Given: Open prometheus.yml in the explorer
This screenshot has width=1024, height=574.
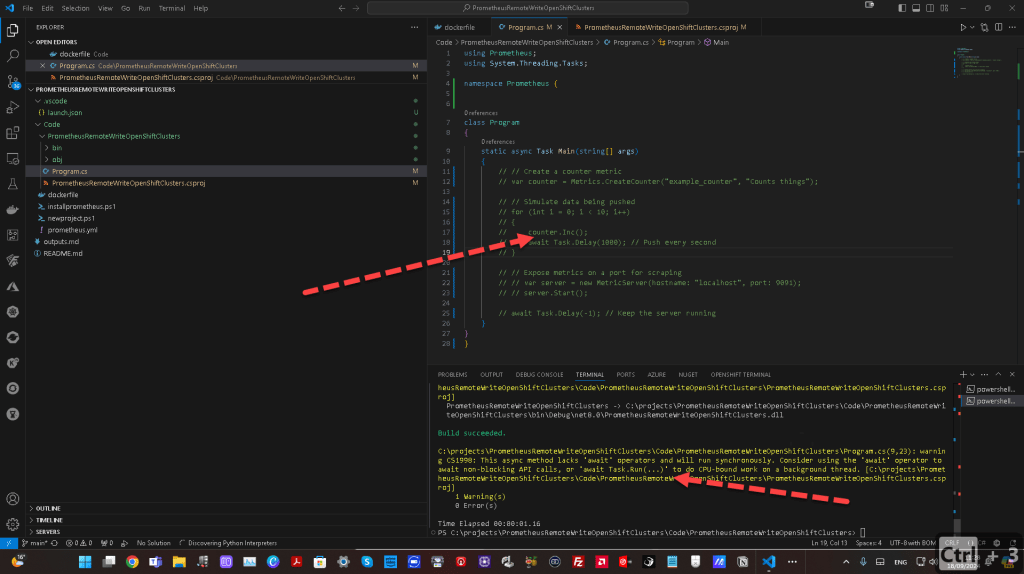Looking at the screenshot, I should (71, 230).
